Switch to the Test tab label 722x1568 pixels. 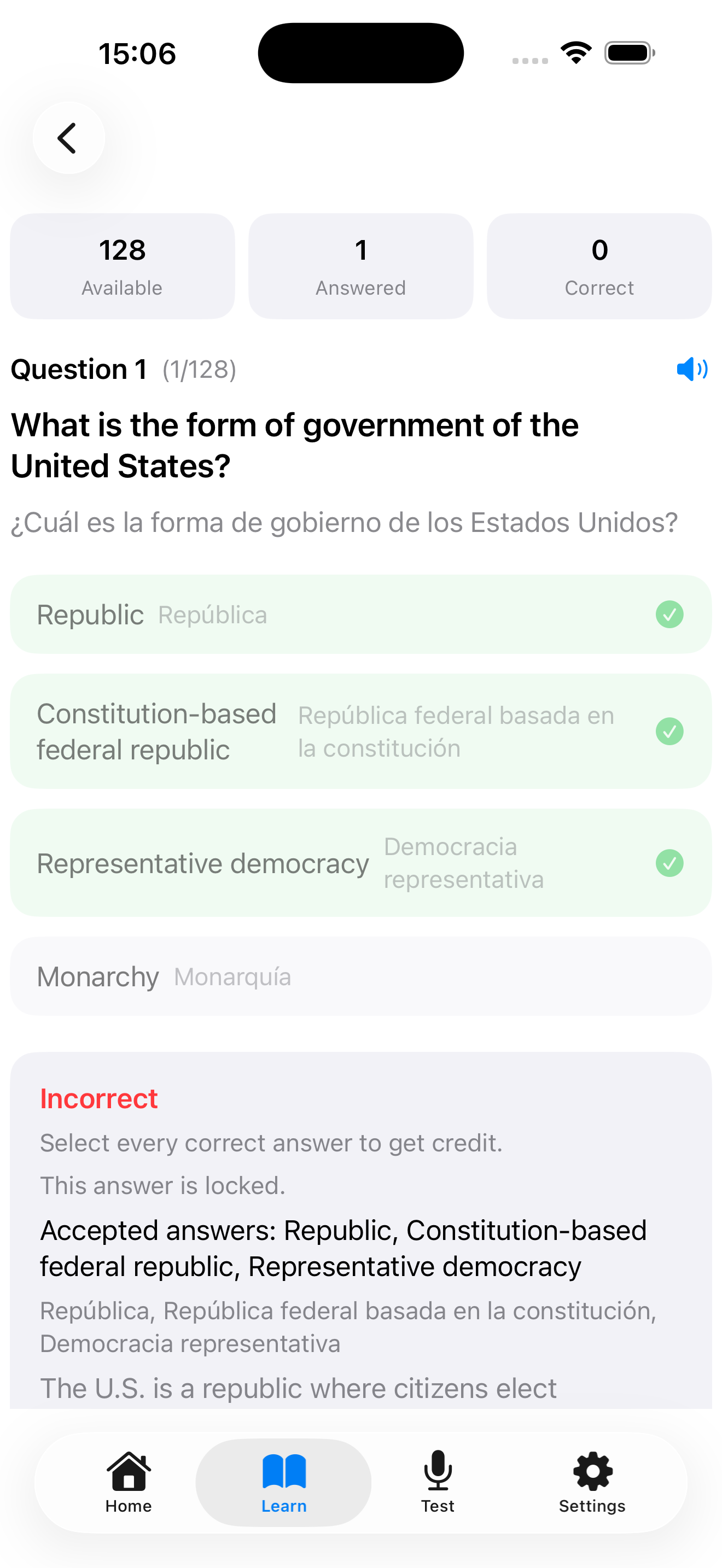[438, 1506]
